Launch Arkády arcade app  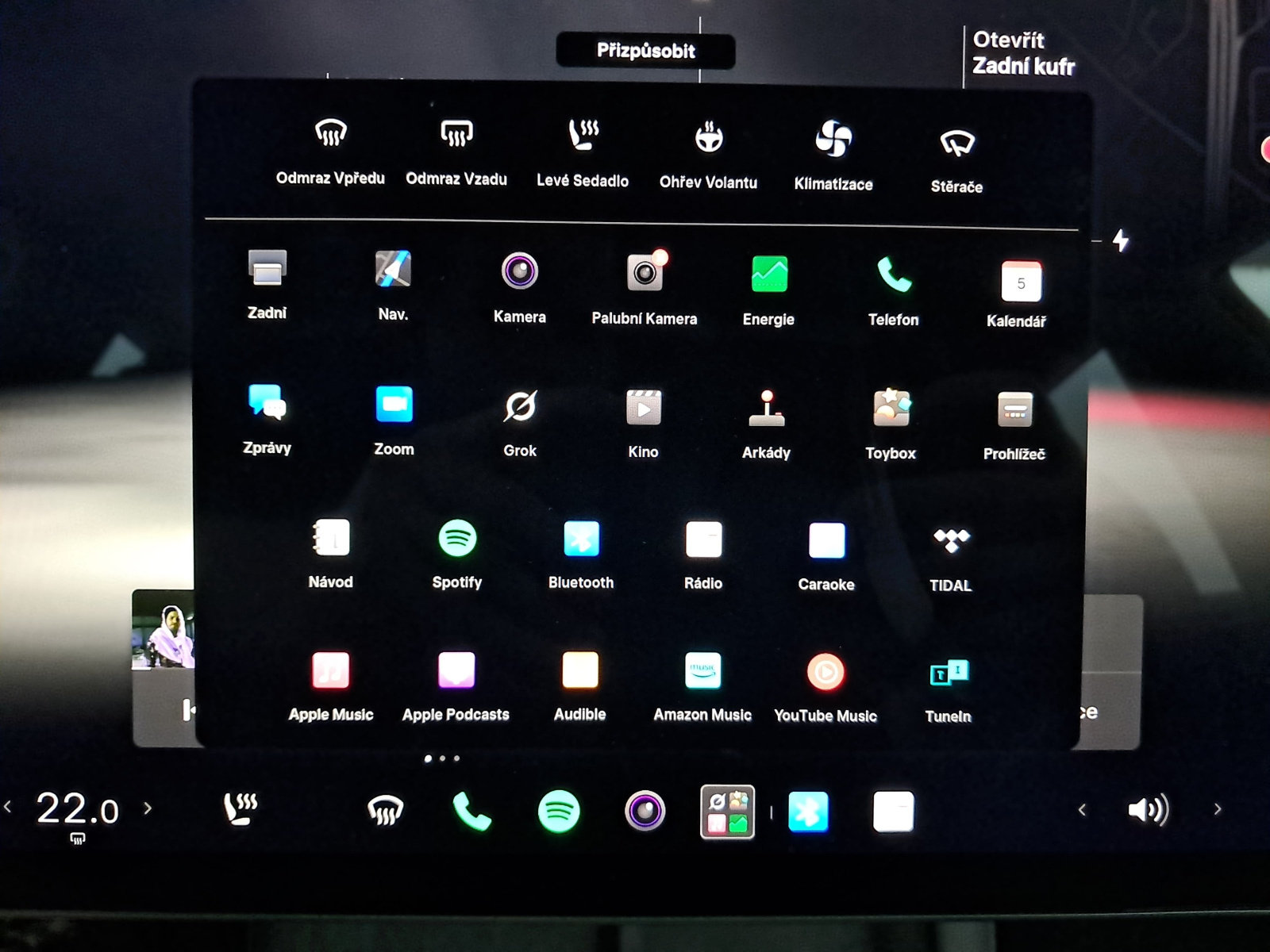pyautogui.click(x=766, y=424)
